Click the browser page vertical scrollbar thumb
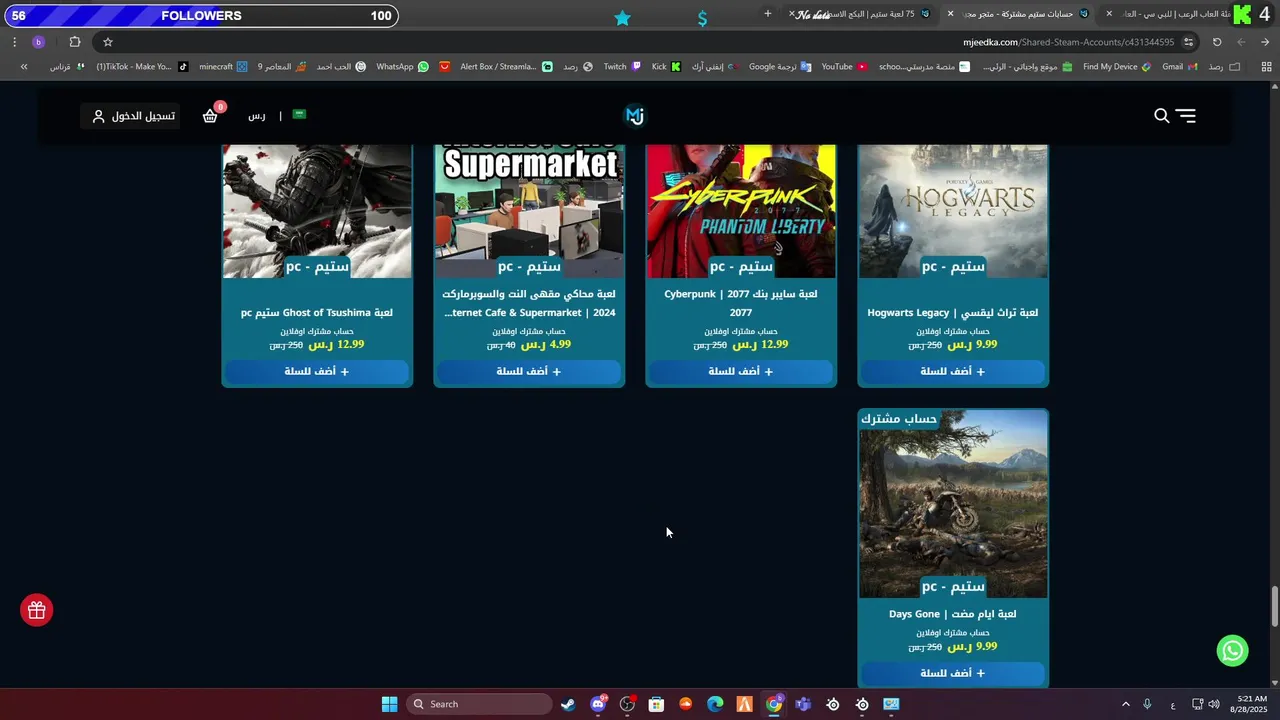The height and width of the screenshot is (720, 1280). (1274, 607)
